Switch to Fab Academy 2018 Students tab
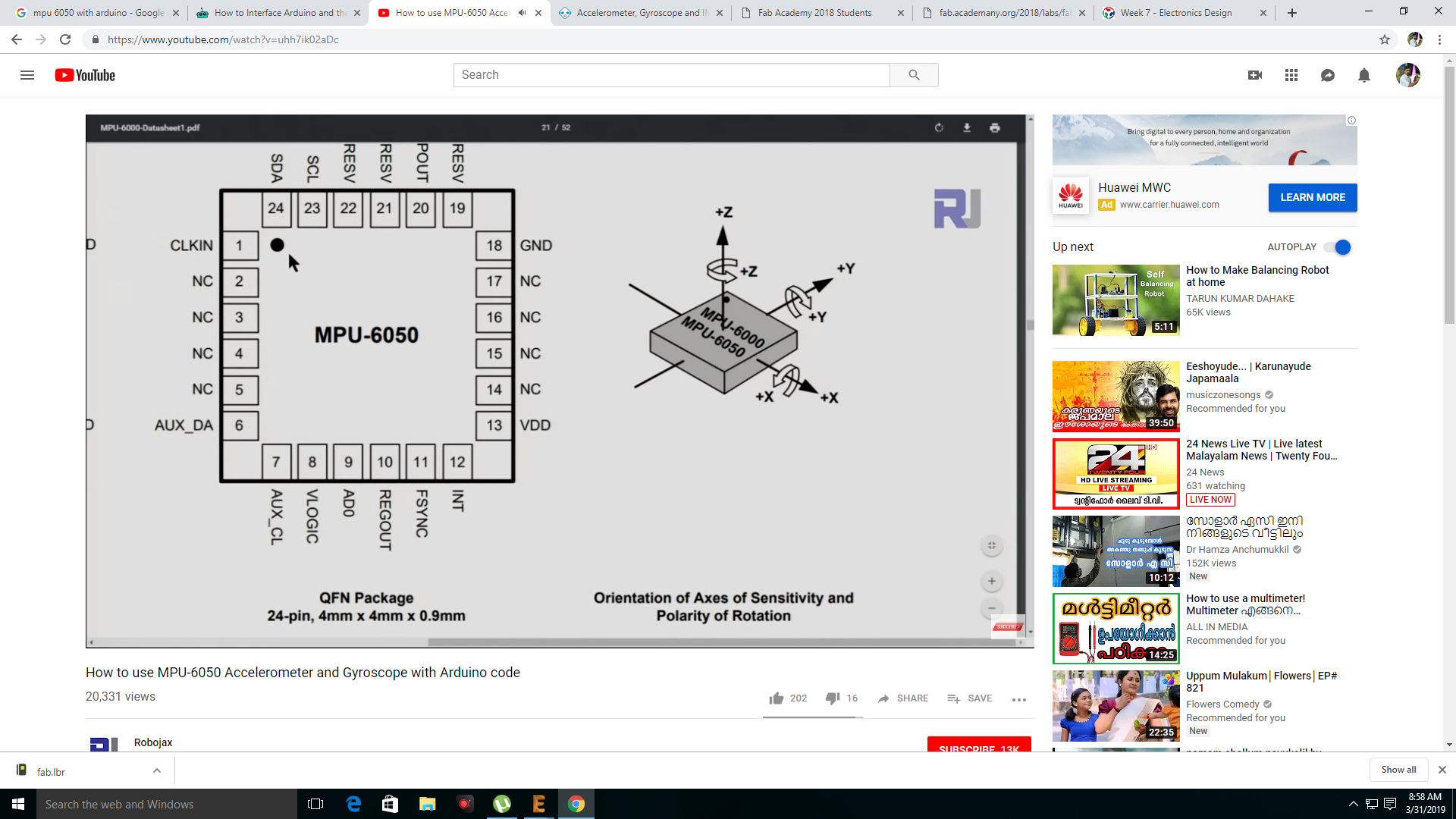This screenshot has width=1456, height=819. pyautogui.click(x=814, y=13)
